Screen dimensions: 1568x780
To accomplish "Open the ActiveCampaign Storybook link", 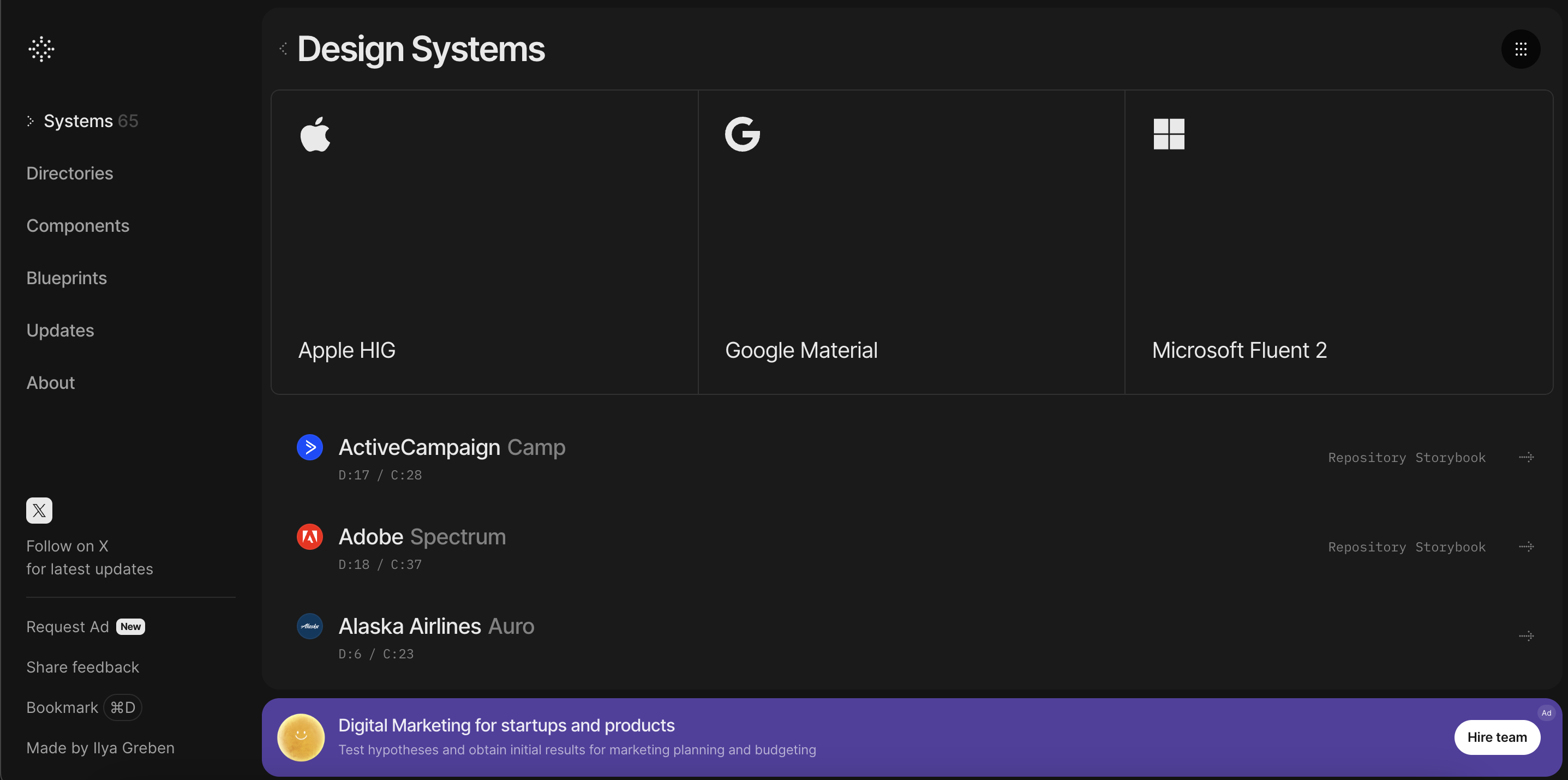I will 1450,458.
